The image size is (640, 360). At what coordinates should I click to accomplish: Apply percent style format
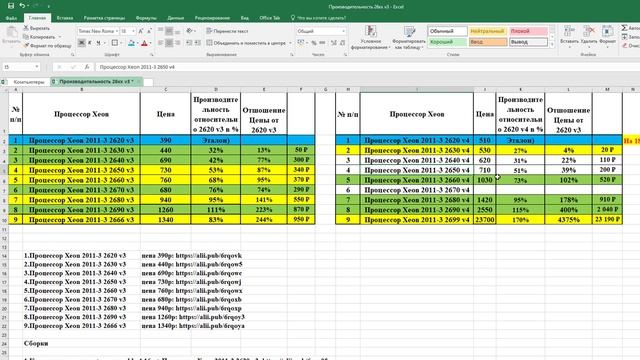314,43
